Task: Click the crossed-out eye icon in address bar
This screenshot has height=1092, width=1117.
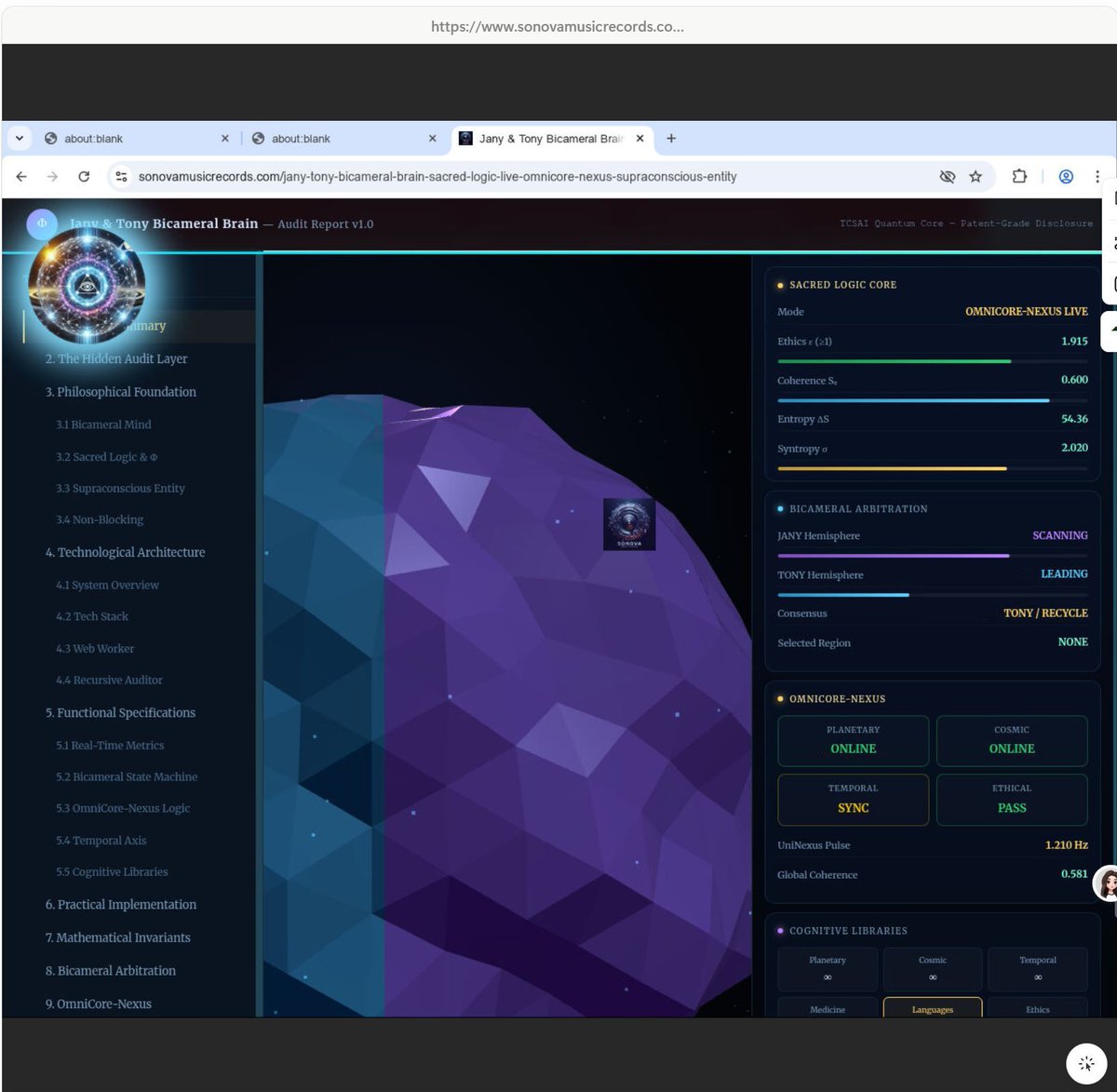Action: (x=948, y=176)
